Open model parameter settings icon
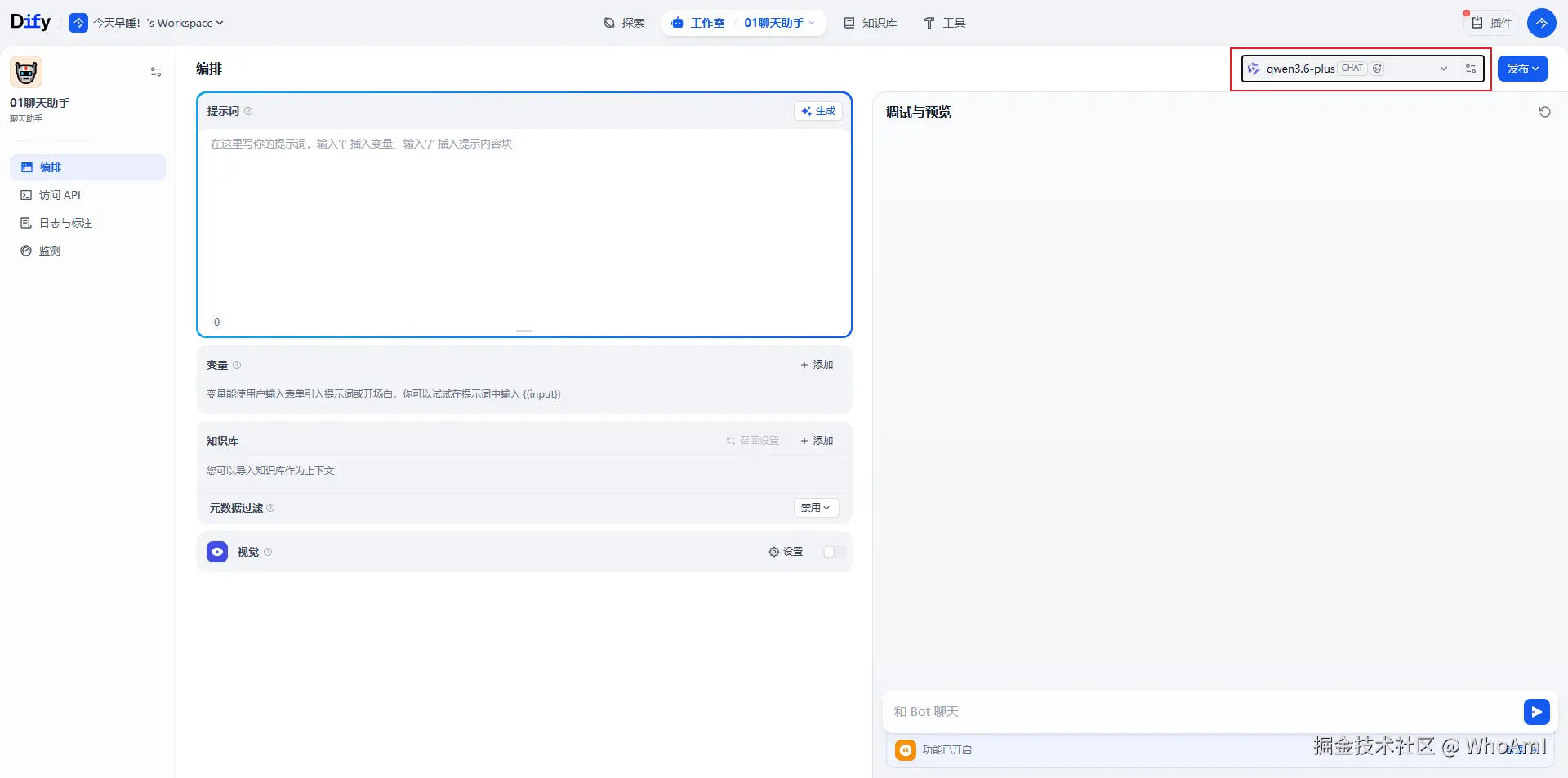The height and width of the screenshot is (778, 1568). (1471, 69)
